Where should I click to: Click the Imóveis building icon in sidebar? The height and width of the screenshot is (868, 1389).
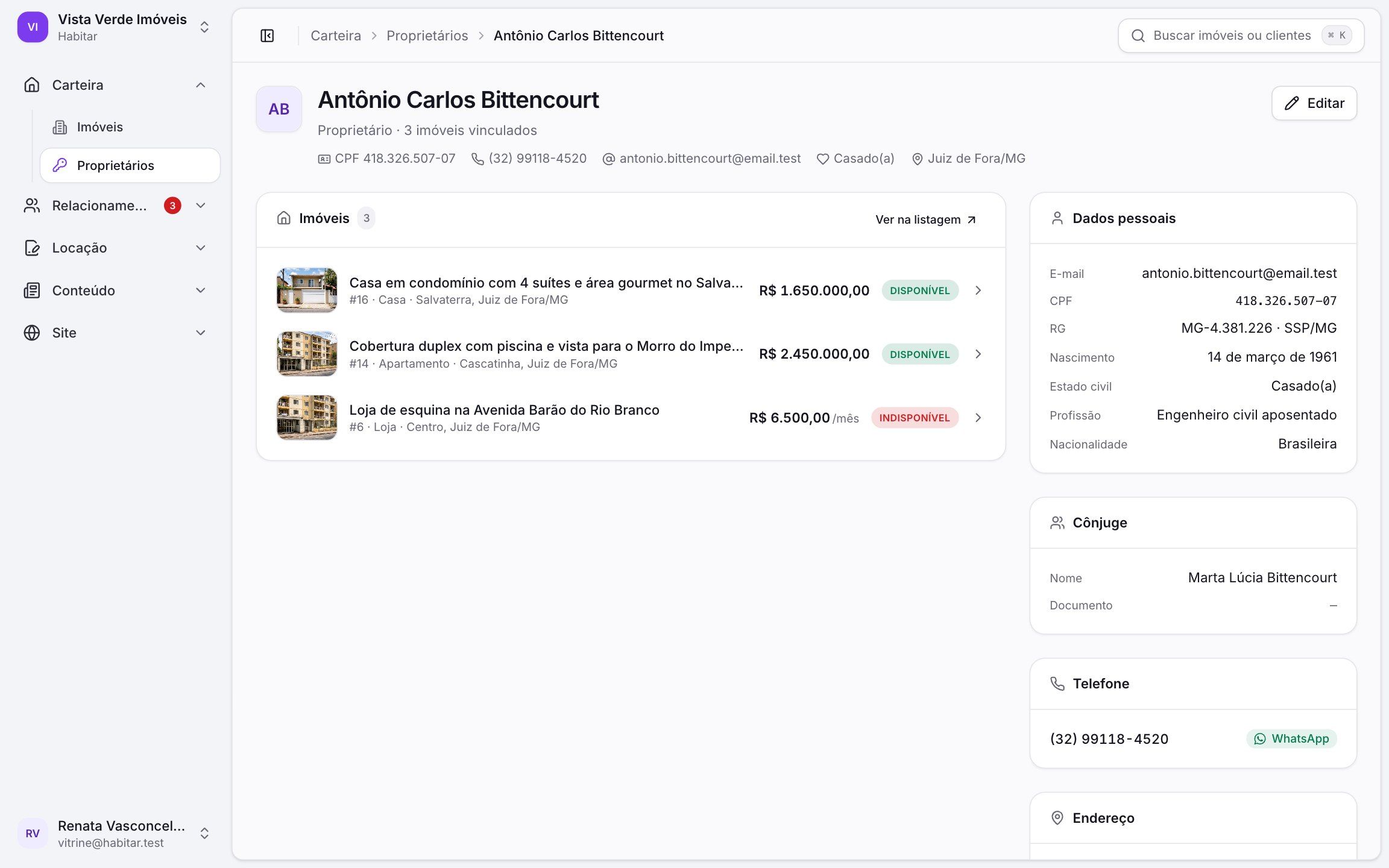point(60,127)
